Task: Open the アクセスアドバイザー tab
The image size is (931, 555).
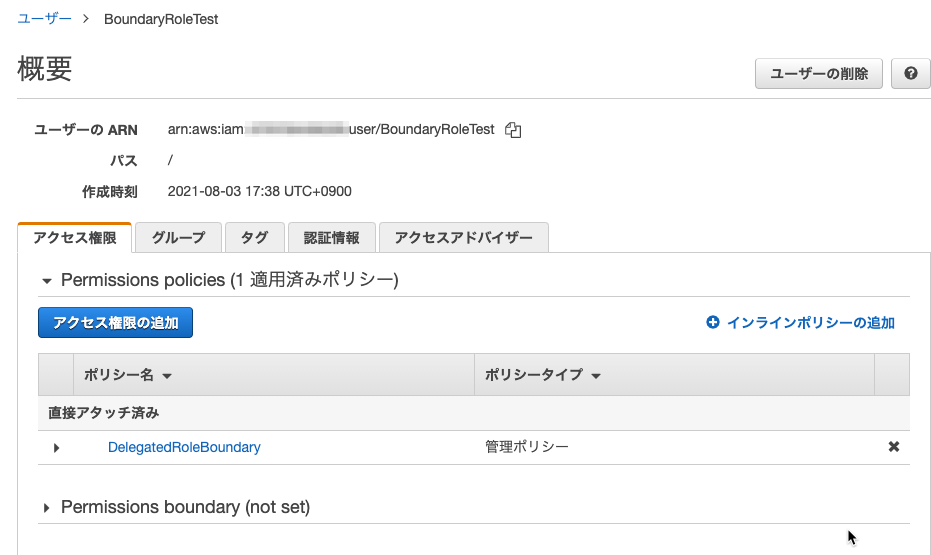Action: (464, 237)
